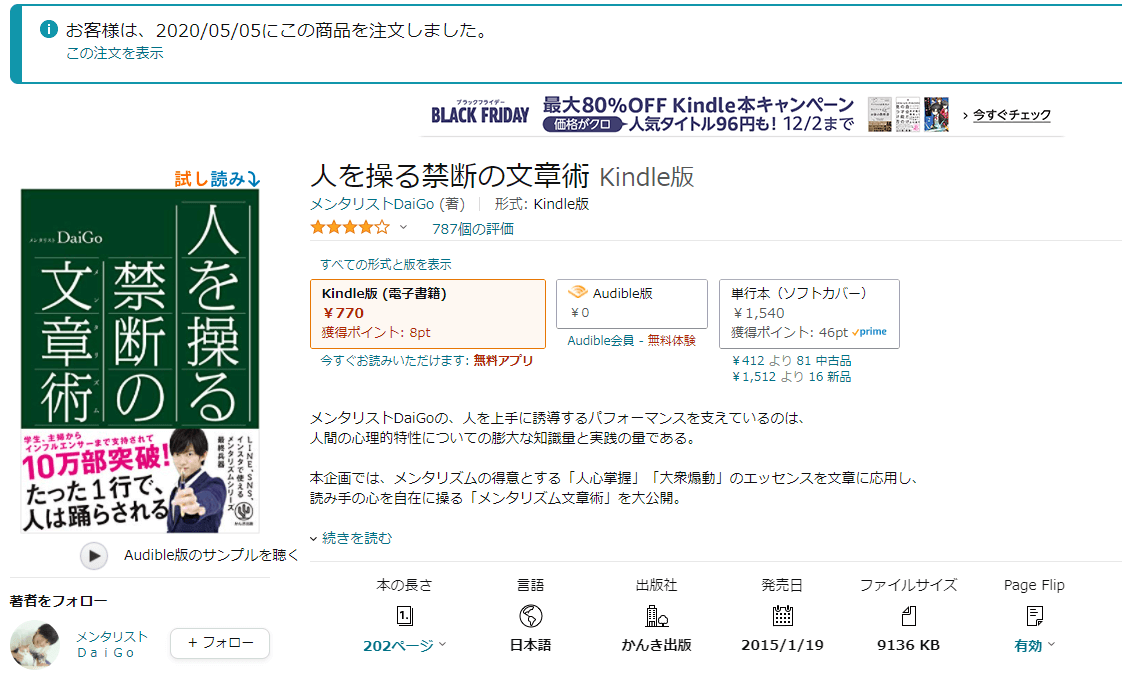Click the 9136 KB file size
The image size is (1122, 673).
[909, 645]
